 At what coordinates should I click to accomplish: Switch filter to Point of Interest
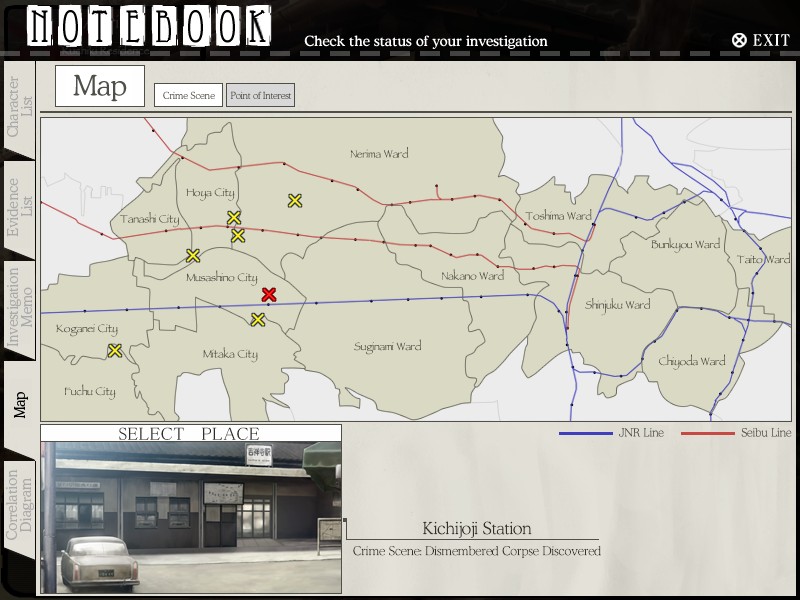click(x=260, y=95)
